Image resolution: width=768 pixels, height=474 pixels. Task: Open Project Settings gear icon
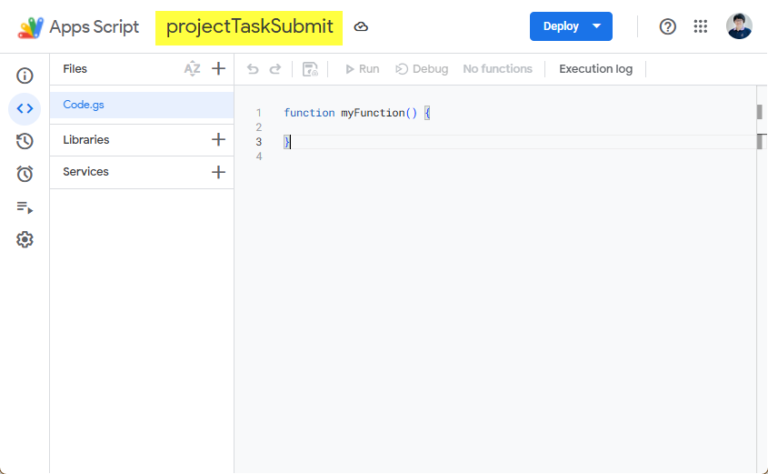[x=24, y=239]
